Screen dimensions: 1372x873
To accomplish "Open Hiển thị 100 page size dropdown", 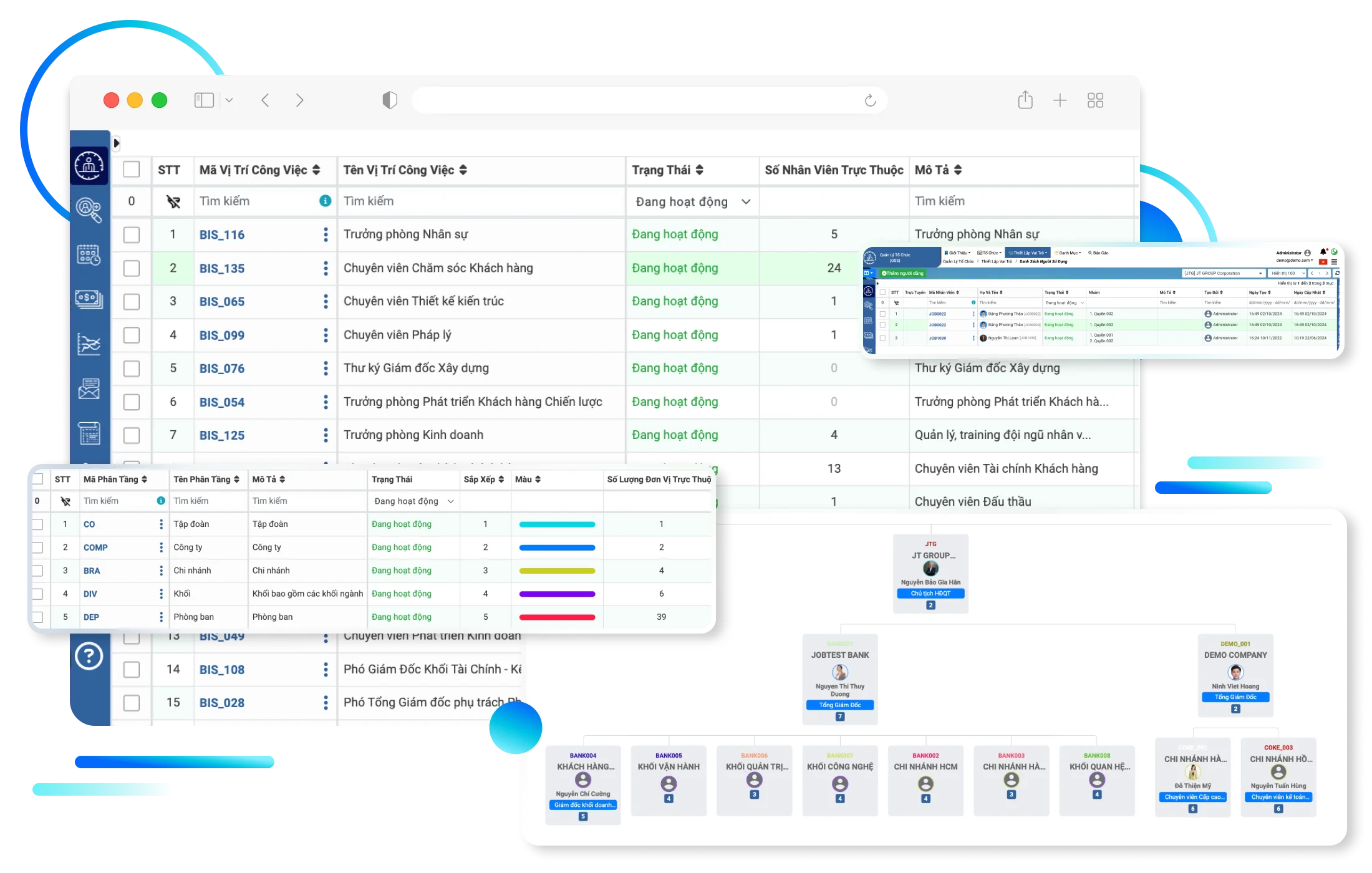I will tap(1288, 273).
